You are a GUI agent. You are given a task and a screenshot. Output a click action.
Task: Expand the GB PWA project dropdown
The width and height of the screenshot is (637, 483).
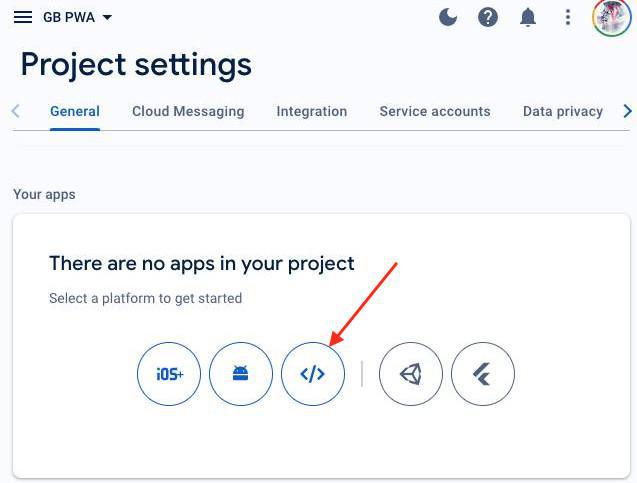pyautogui.click(x=78, y=17)
